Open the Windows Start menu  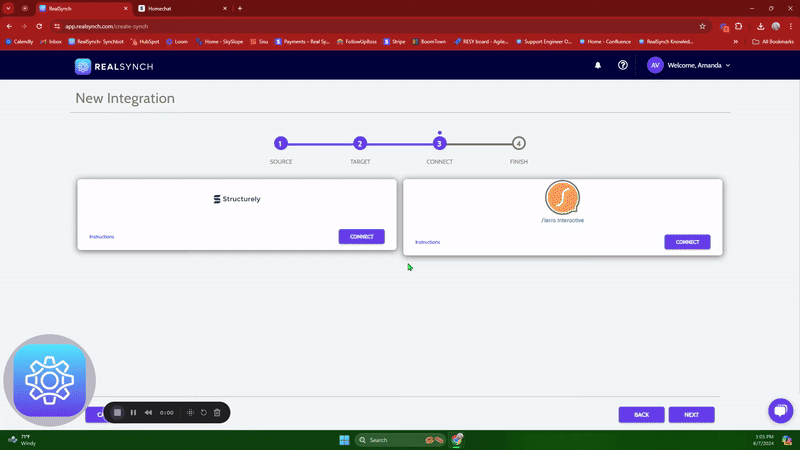[x=344, y=440]
